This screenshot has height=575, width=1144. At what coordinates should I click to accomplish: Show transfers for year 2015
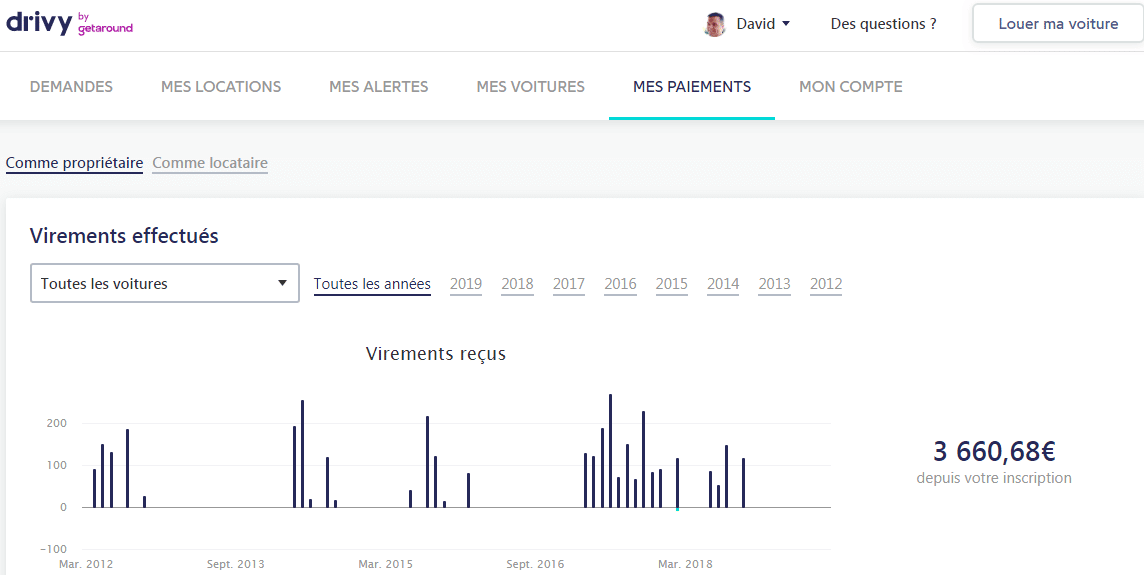coord(671,284)
